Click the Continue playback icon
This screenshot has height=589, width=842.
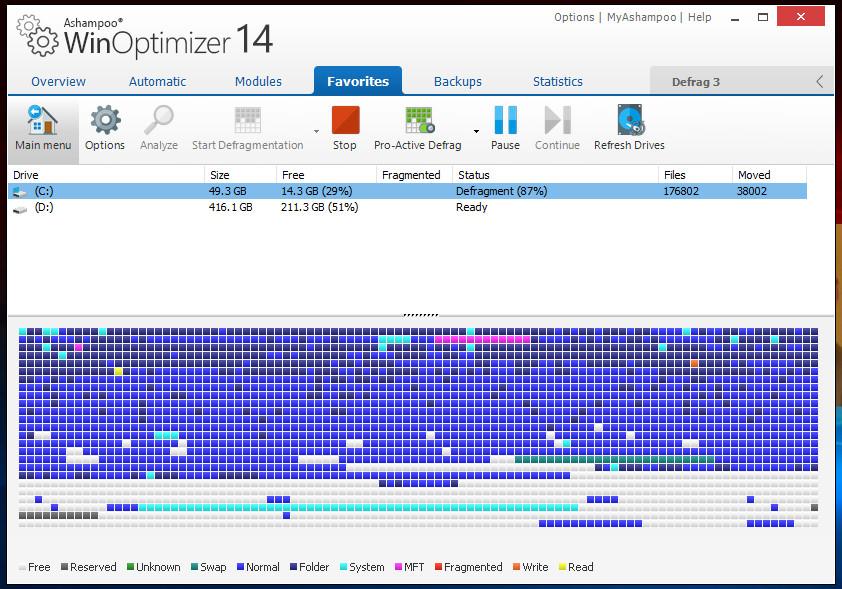click(x=557, y=120)
